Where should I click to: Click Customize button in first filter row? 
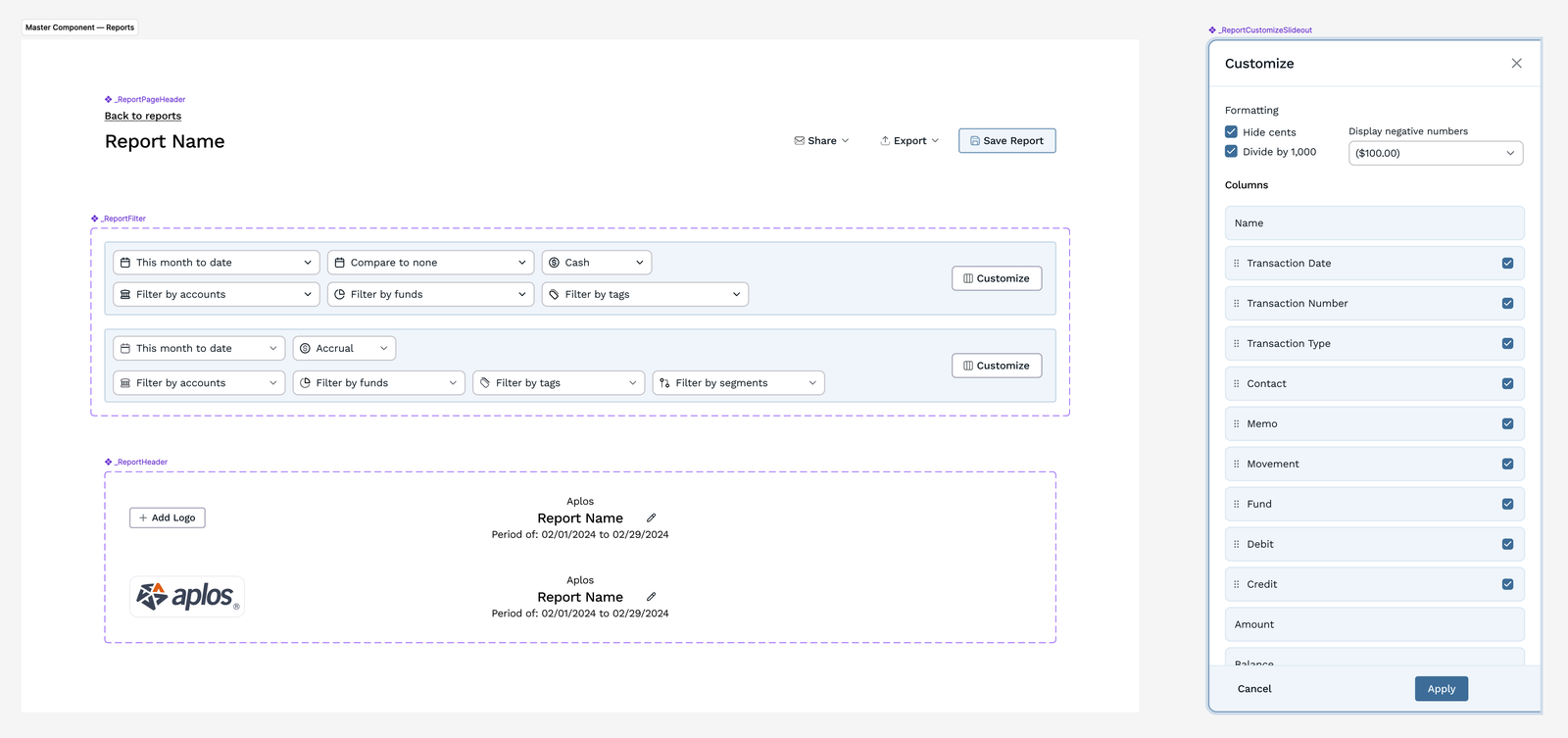997,278
